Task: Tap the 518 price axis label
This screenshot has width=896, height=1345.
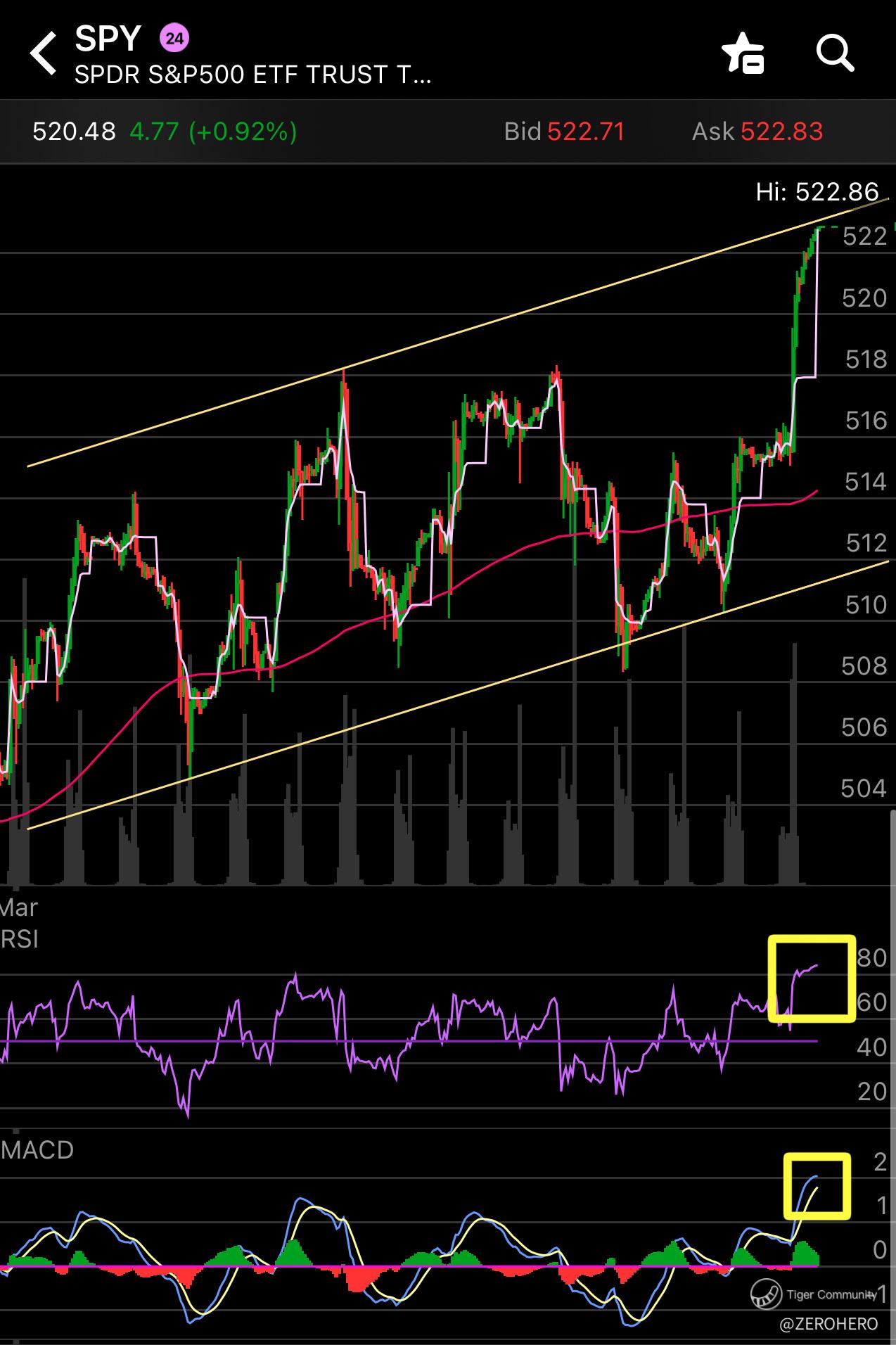Action: pos(866,359)
